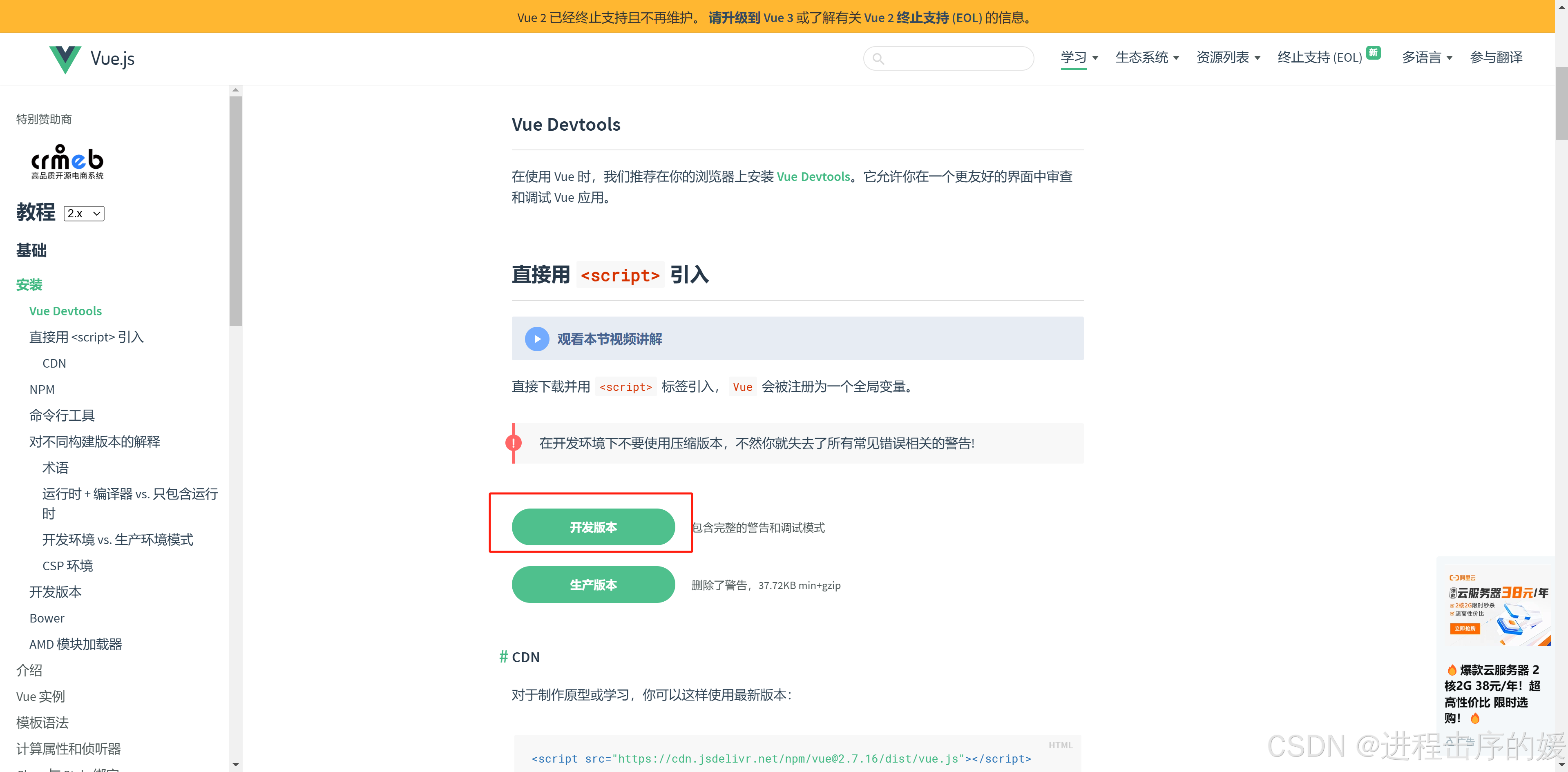Expand the 多语言 language dropdown
Screen dimensions: 1568x772
[1427, 58]
